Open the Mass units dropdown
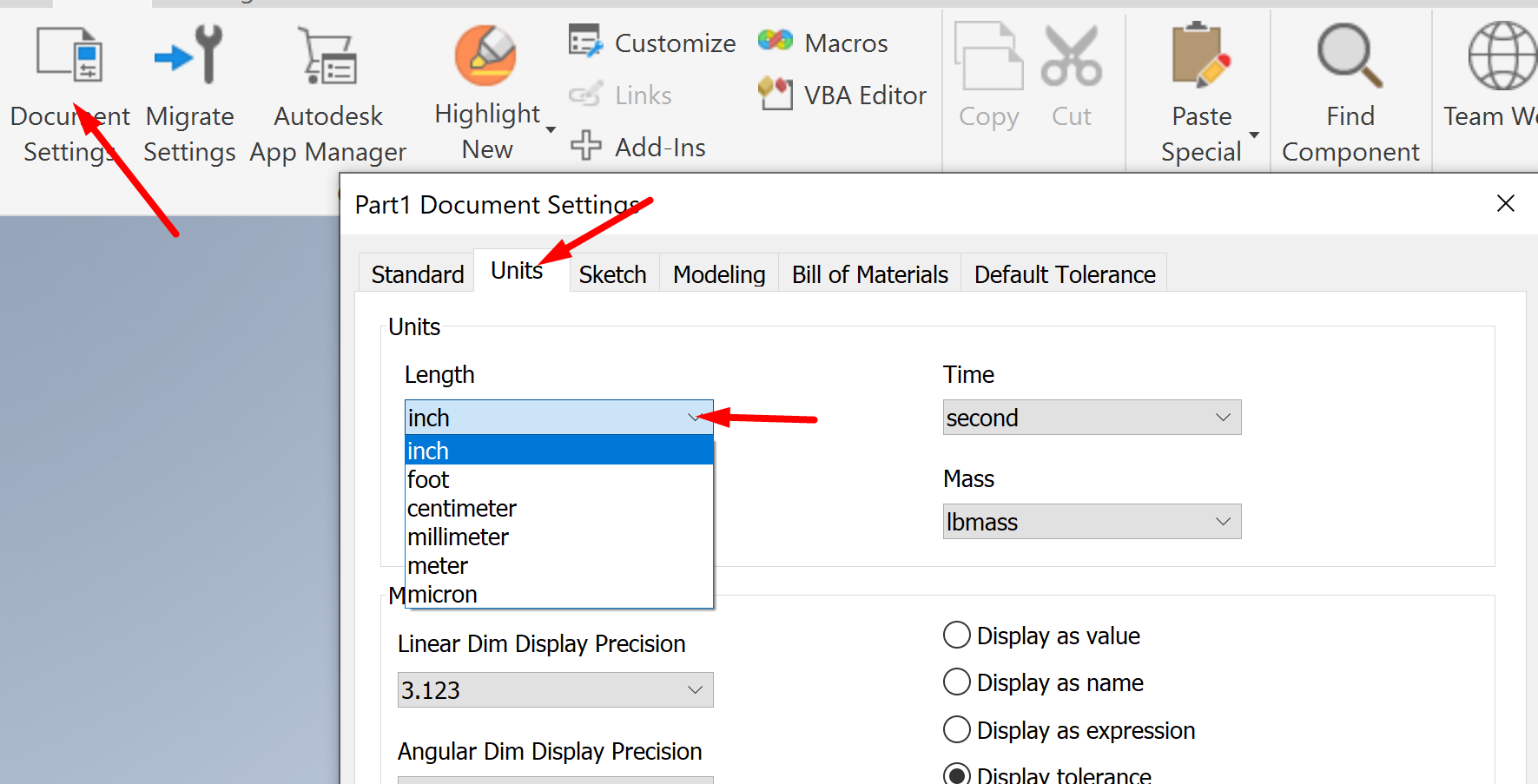Image resolution: width=1538 pixels, height=784 pixels. (x=1223, y=521)
